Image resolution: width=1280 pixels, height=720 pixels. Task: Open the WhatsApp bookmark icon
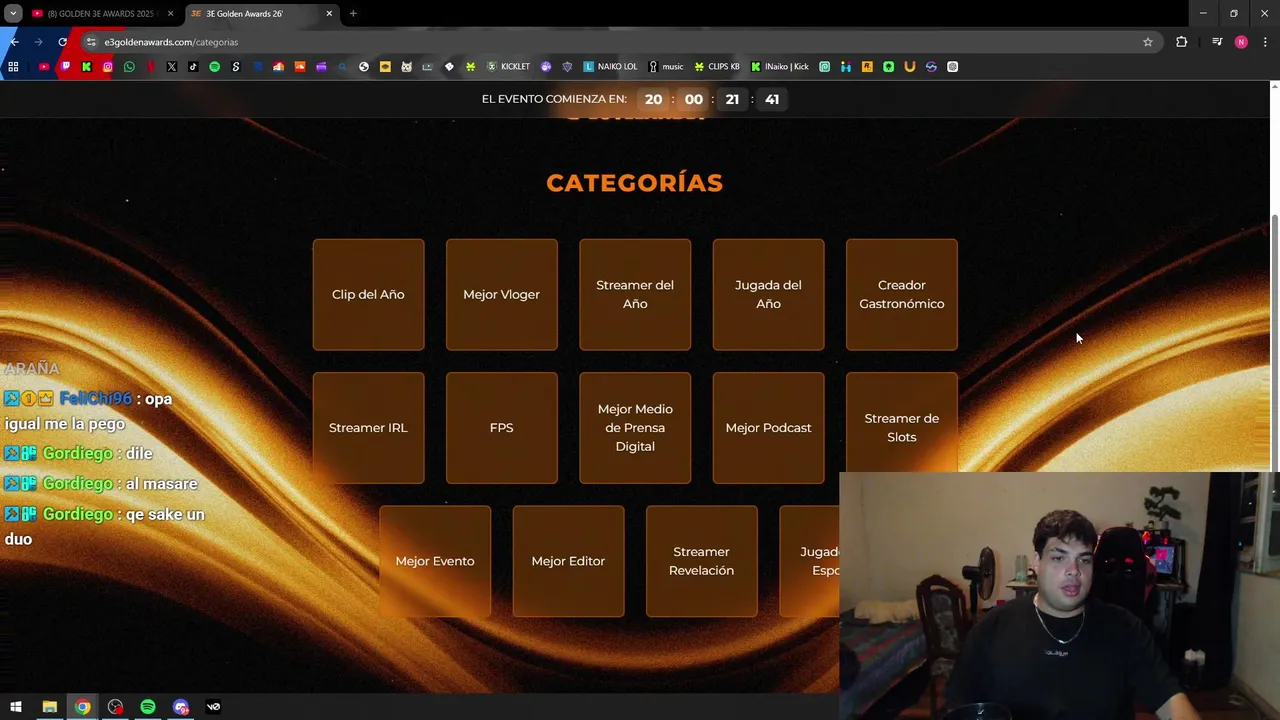129,67
